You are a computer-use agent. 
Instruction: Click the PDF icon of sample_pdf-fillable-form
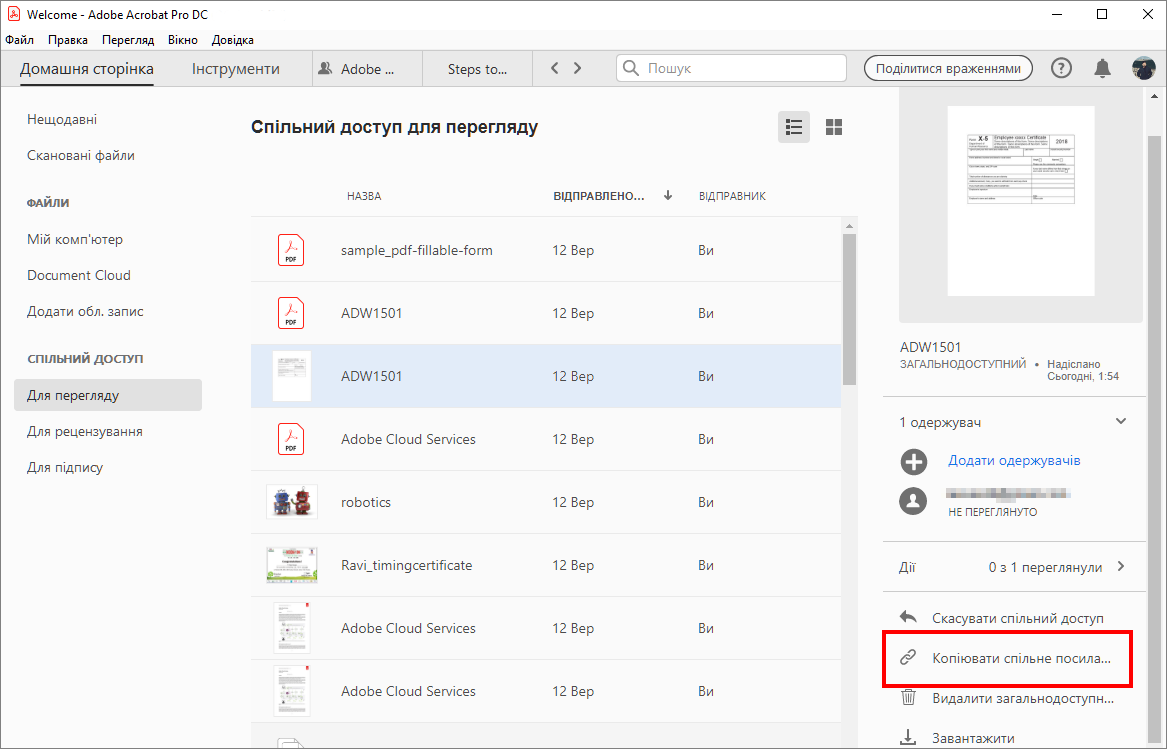click(x=291, y=250)
